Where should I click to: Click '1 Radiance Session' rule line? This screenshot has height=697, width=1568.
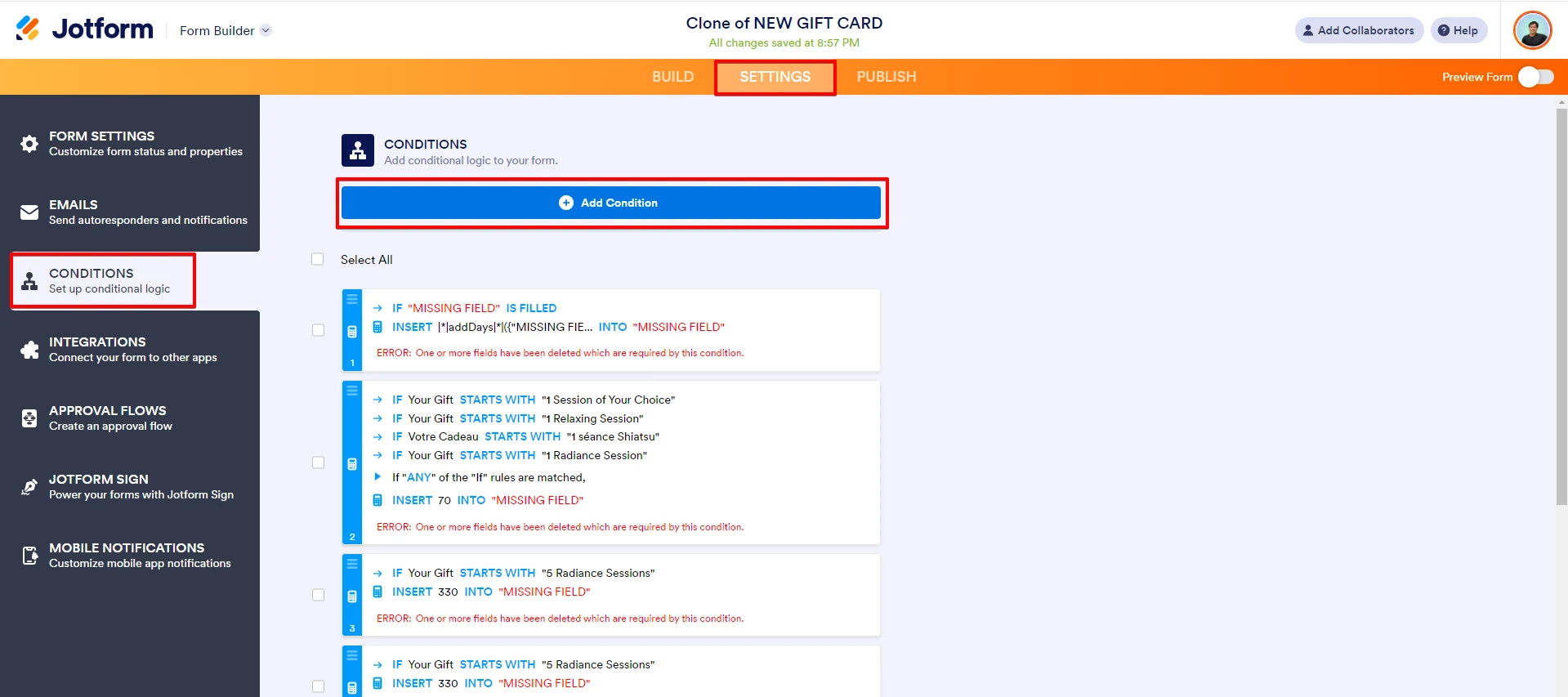point(510,455)
